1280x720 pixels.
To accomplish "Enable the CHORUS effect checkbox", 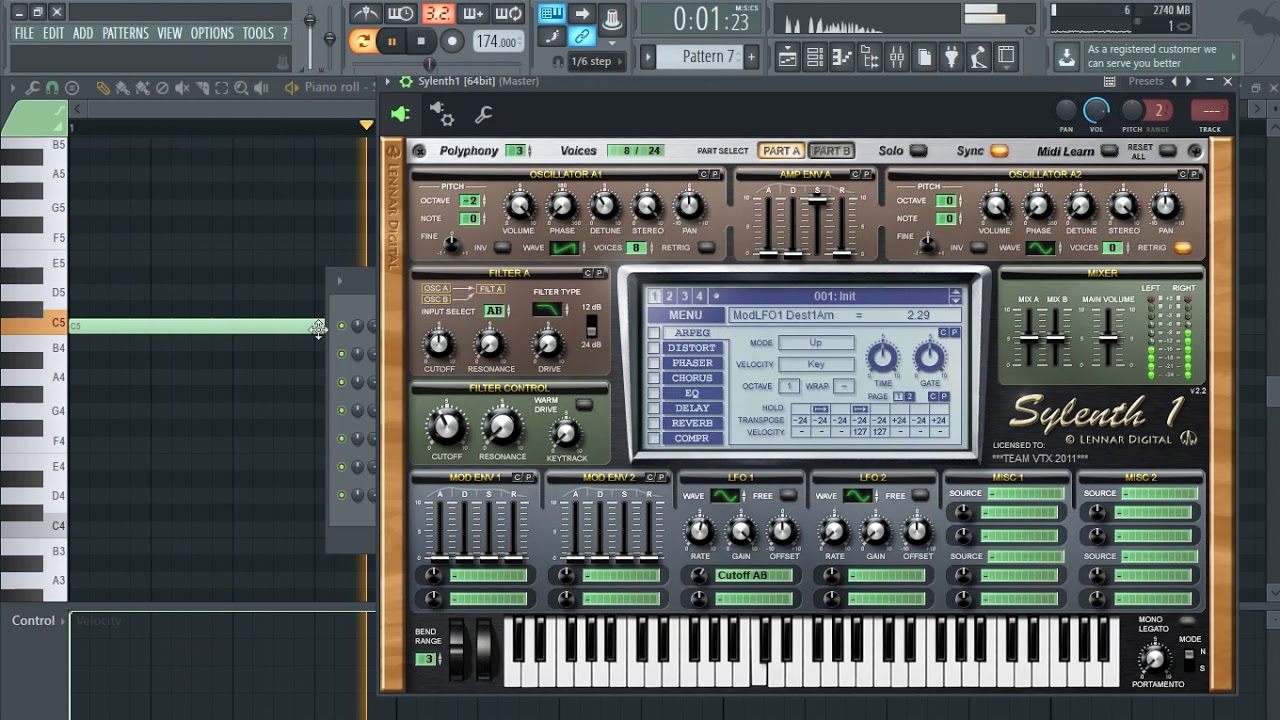I will (x=653, y=378).
